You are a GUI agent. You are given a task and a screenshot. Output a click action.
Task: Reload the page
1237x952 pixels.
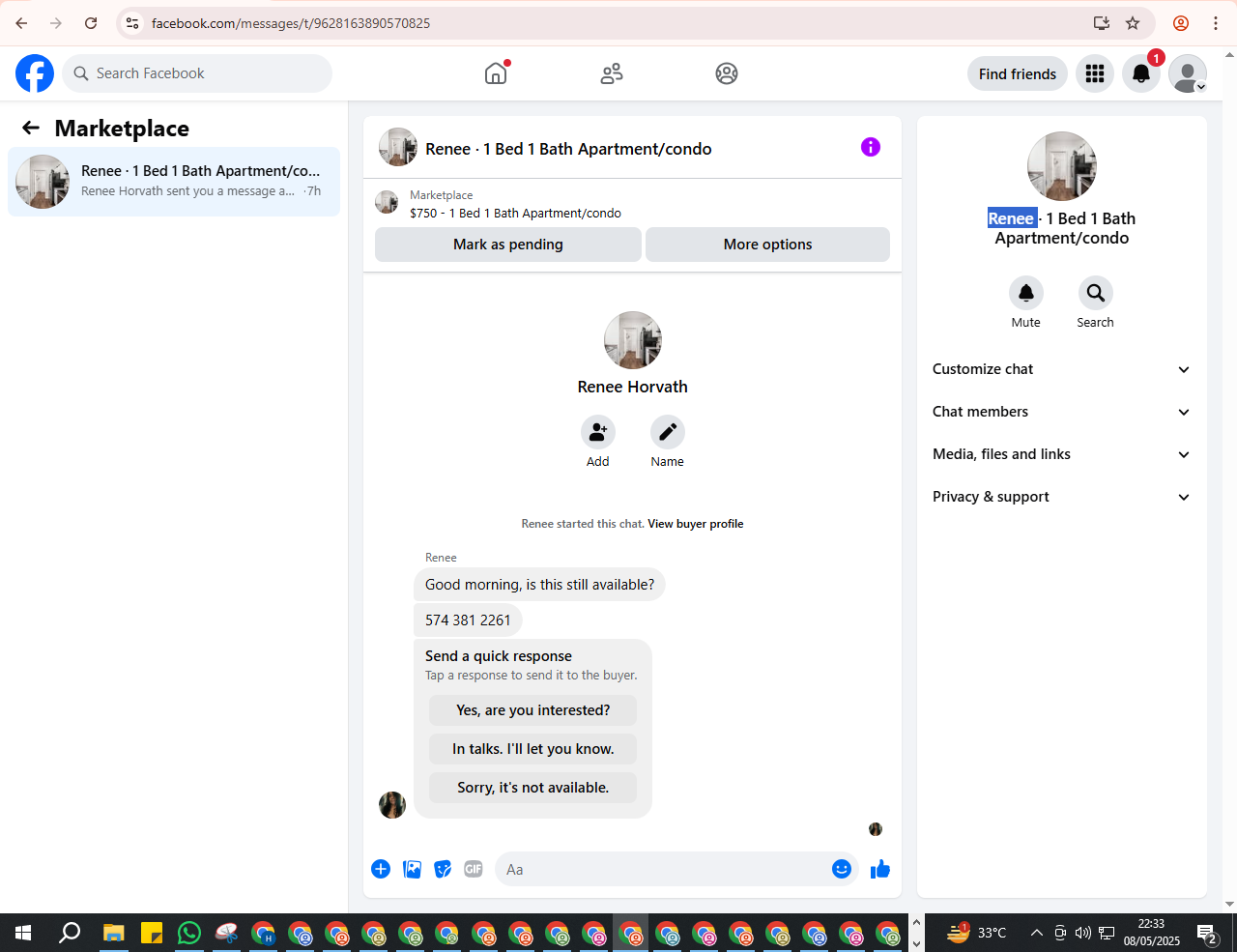pyautogui.click(x=91, y=23)
